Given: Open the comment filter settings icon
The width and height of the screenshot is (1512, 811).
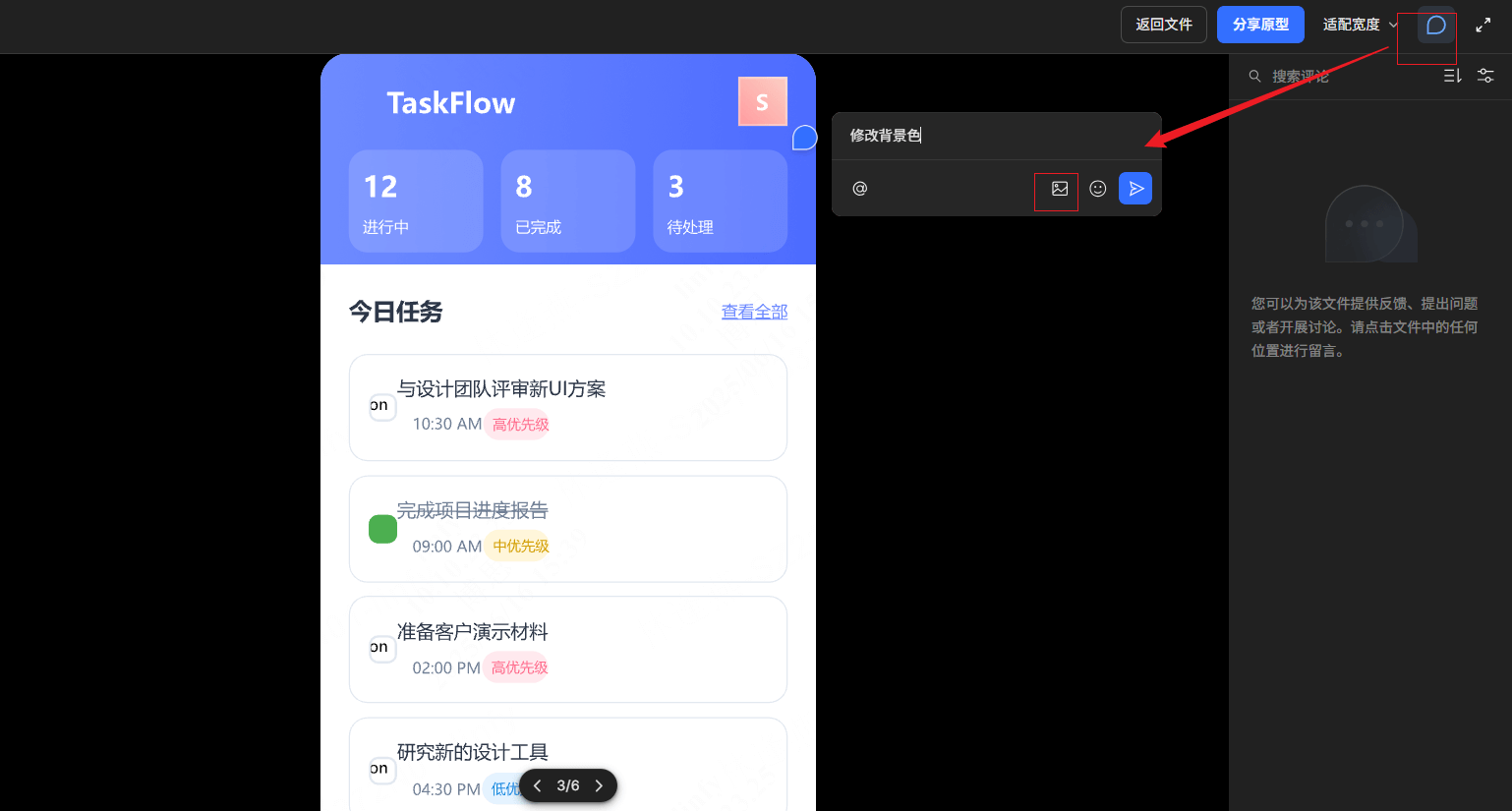Looking at the screenshot, I should click(x=1485, y=76).
